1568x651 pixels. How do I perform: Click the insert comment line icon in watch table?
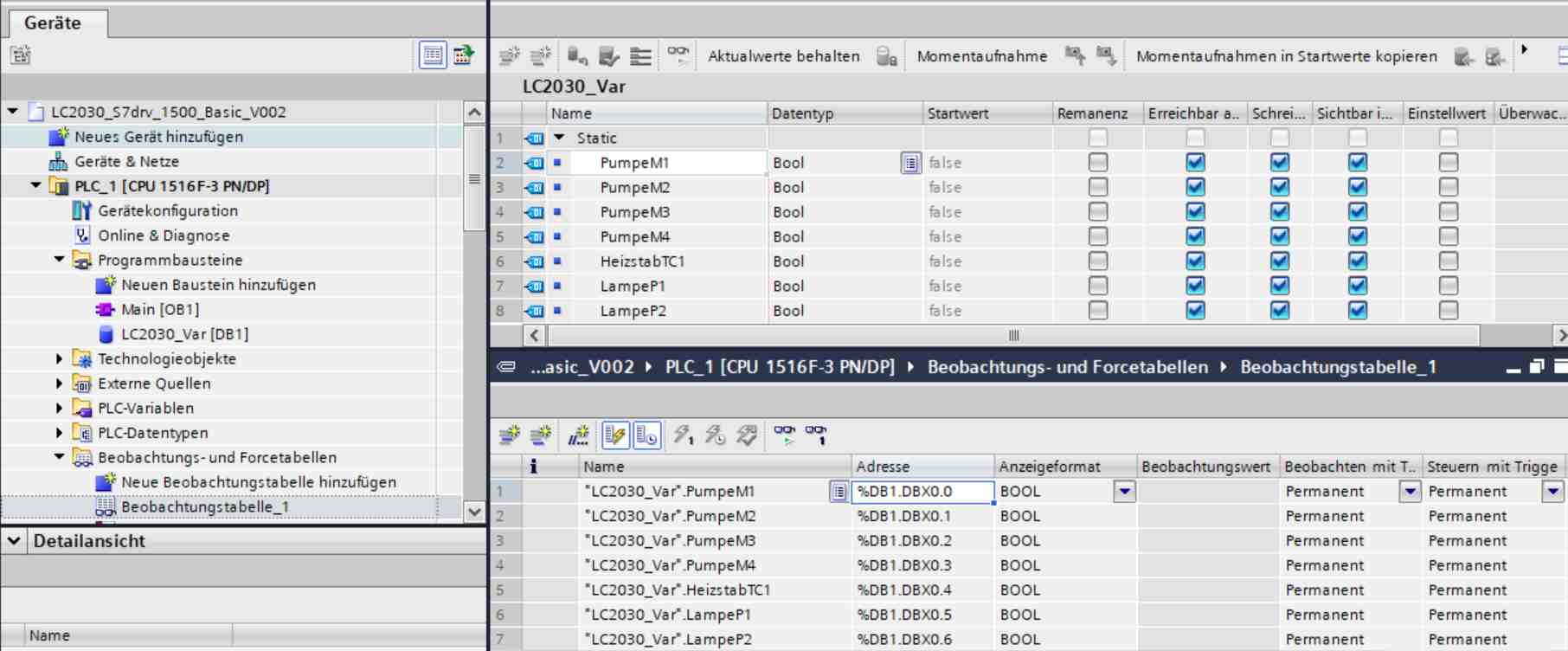click(x=578, y=435)
